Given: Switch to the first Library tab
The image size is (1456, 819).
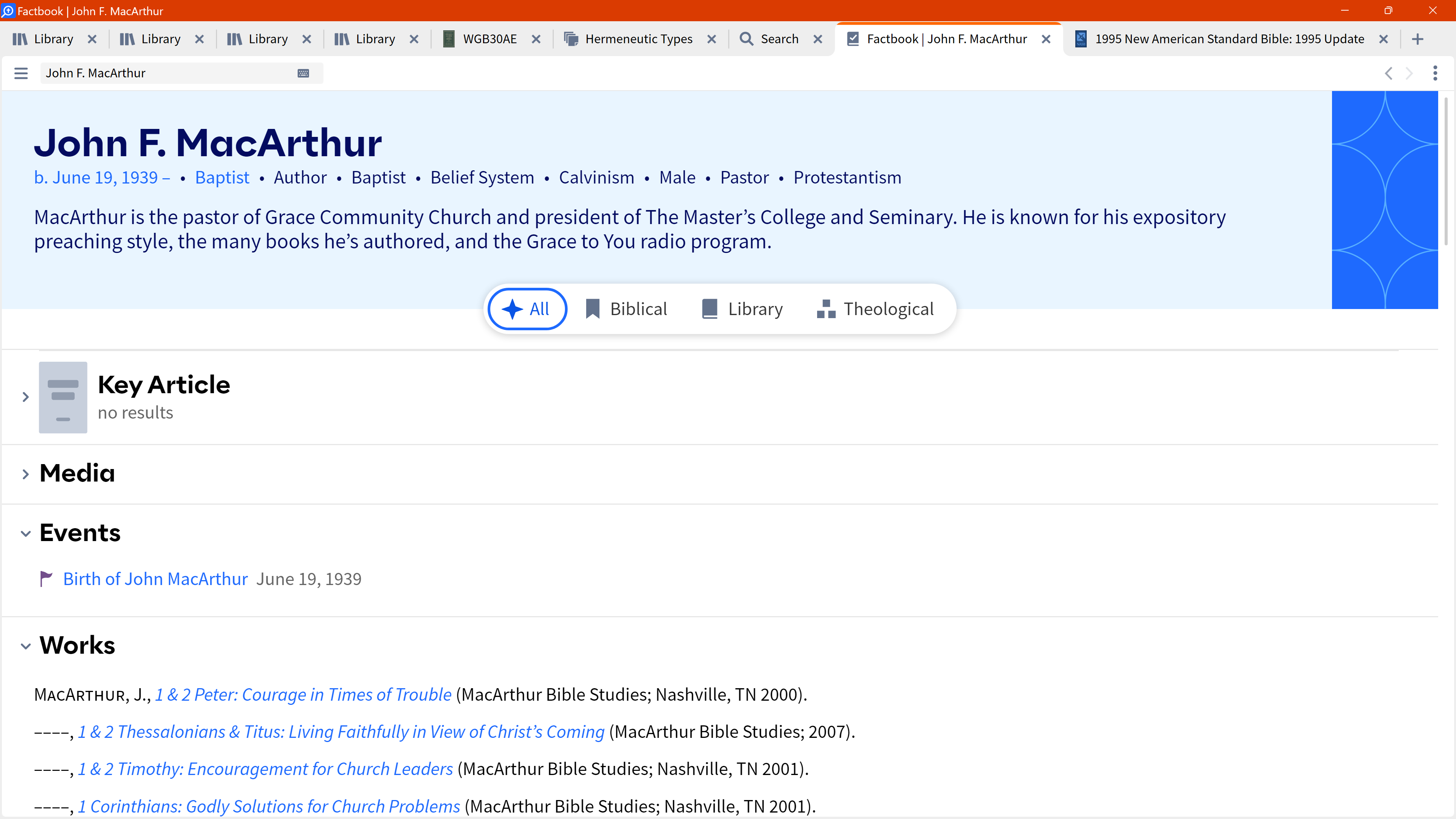Looking at the screenshot, I should tap(44, 39).
